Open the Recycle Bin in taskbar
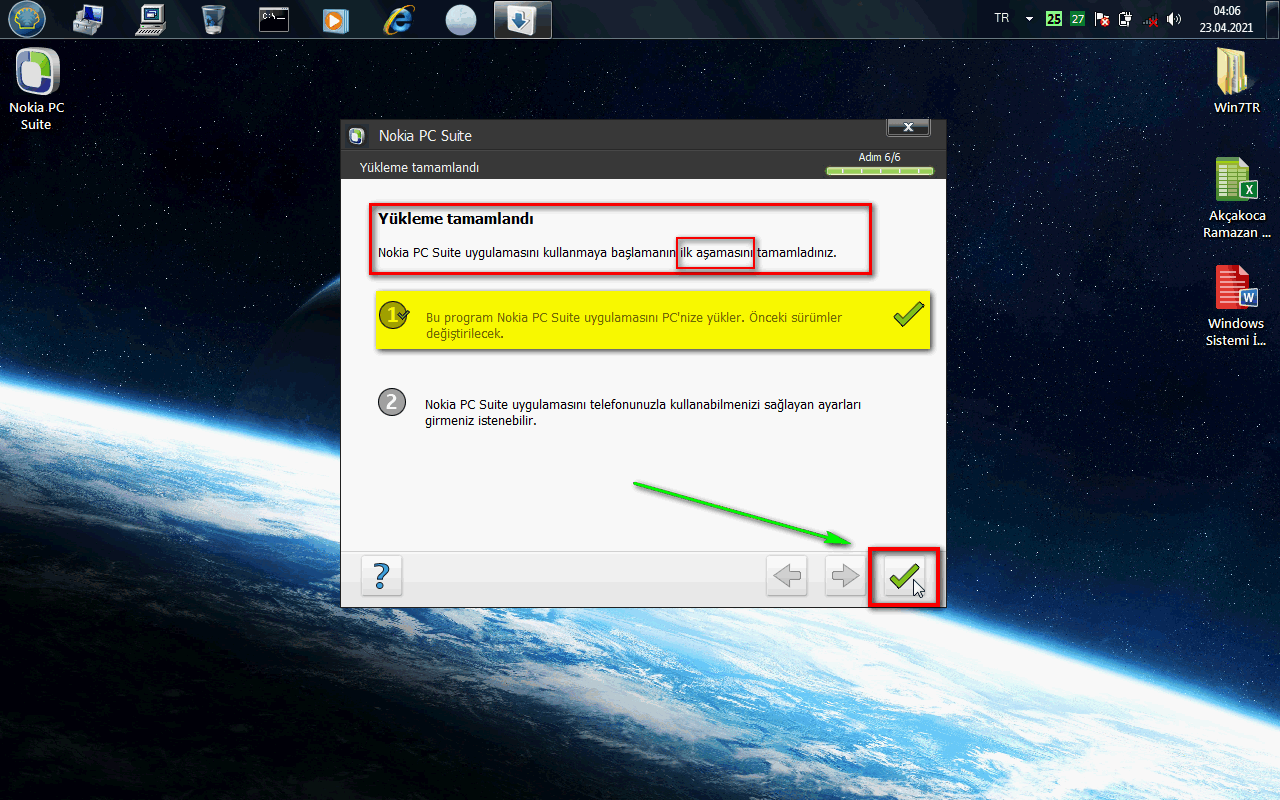Image resolution: width=1280 pixels, height=800 pixels. (x=213, y=19)
